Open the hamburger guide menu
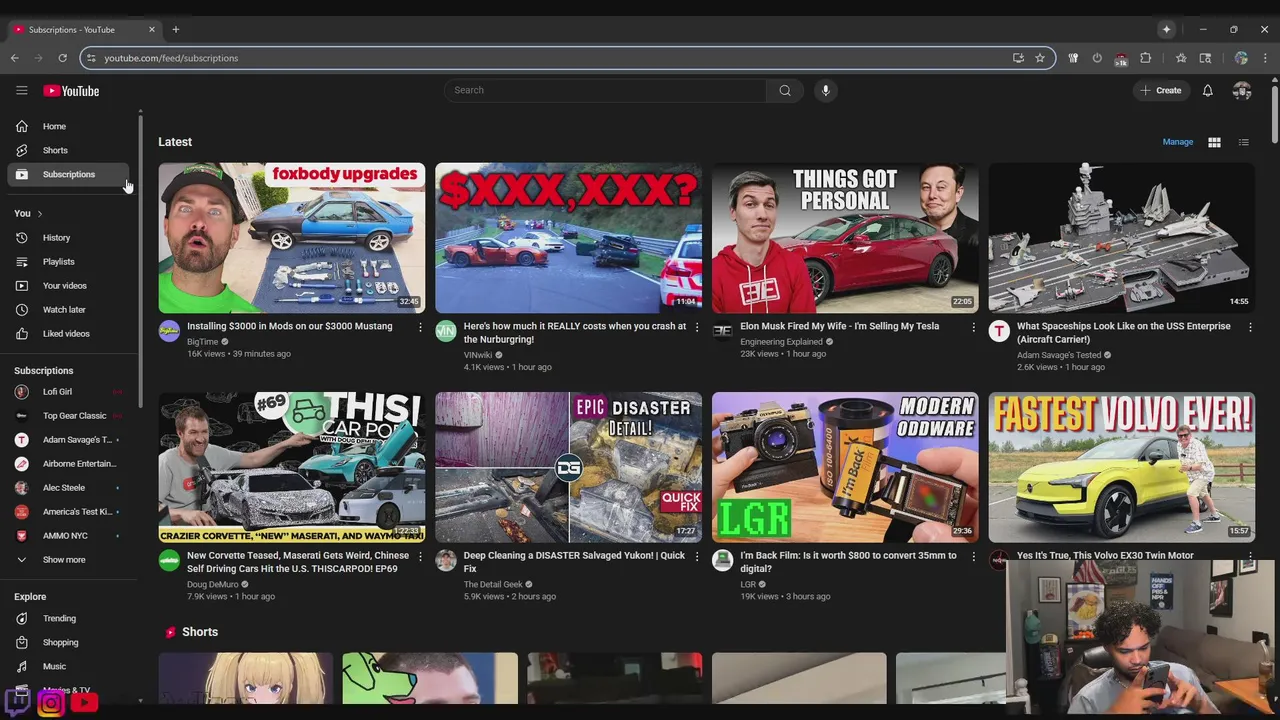The image size is (1280, 720). [x=21, y=90]
